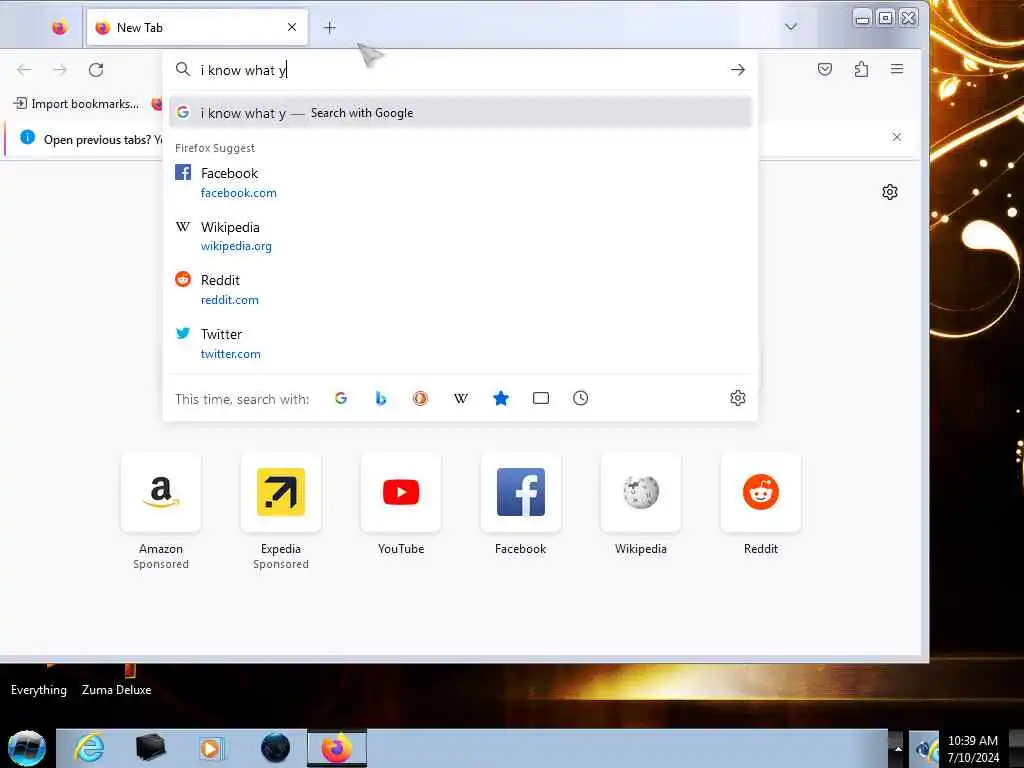
Task: Click Import bookmarks in bookmarks toolbar
Action: point(76,104)
